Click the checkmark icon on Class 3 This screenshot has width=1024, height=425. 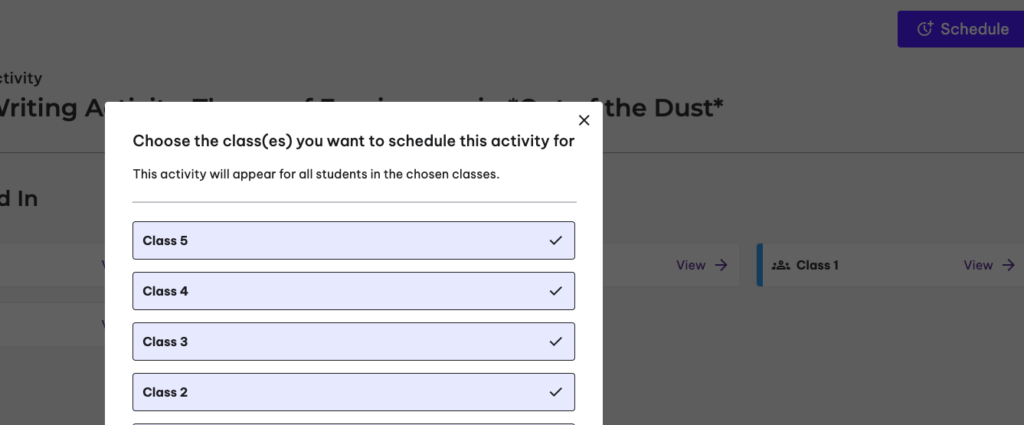coord(556,341)
